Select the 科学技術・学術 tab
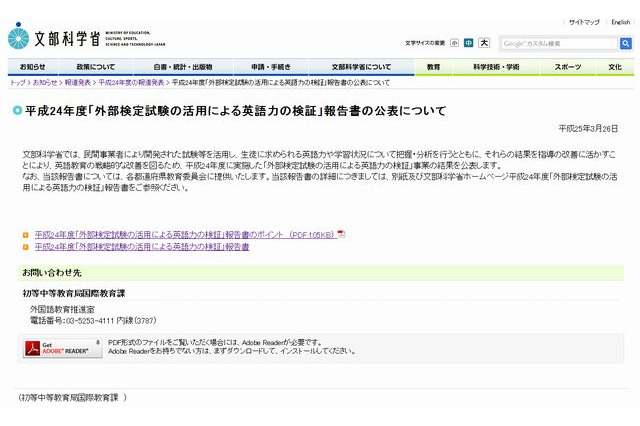 click(496, 67)
